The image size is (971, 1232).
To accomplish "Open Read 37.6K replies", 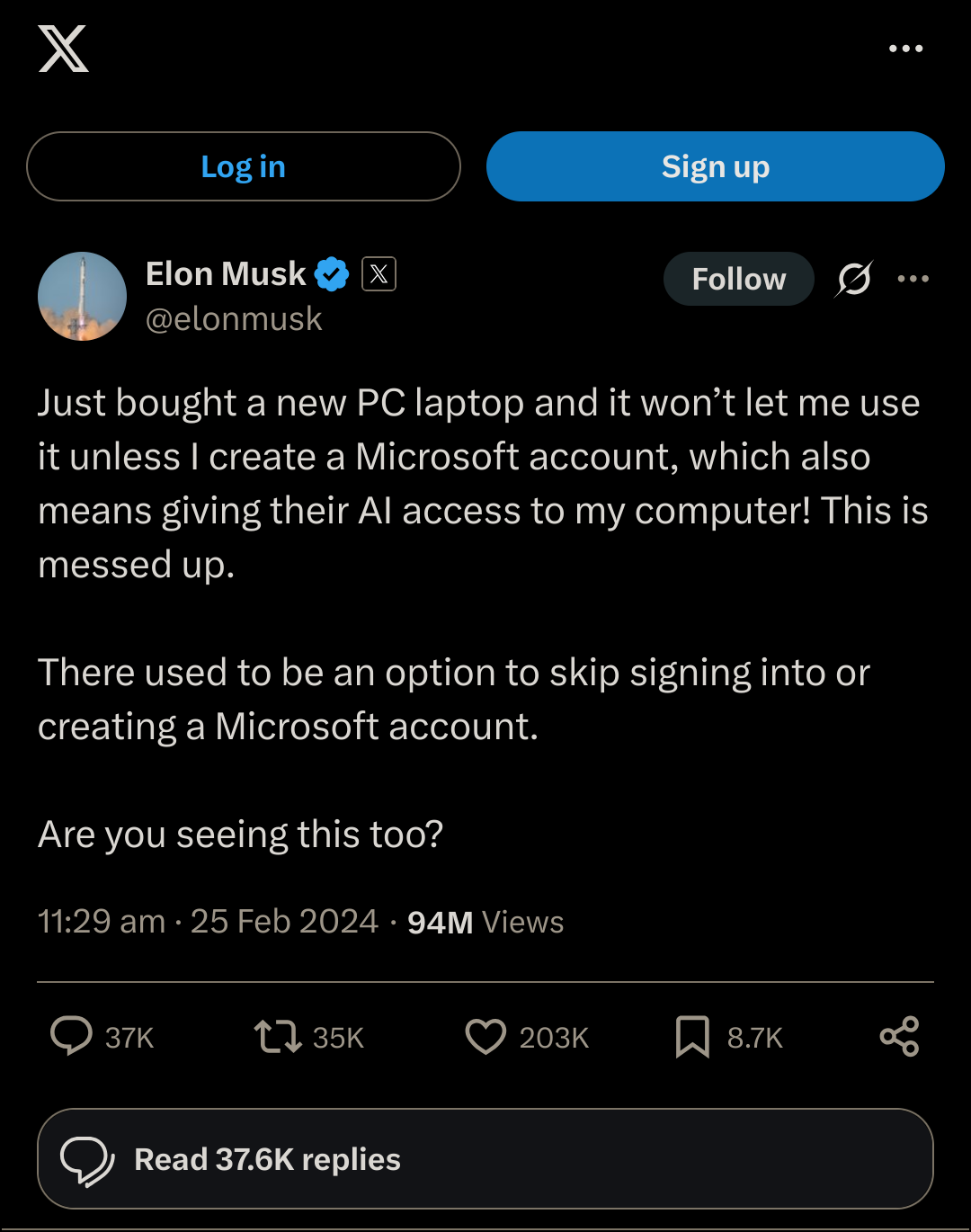I will point(485,1159).
